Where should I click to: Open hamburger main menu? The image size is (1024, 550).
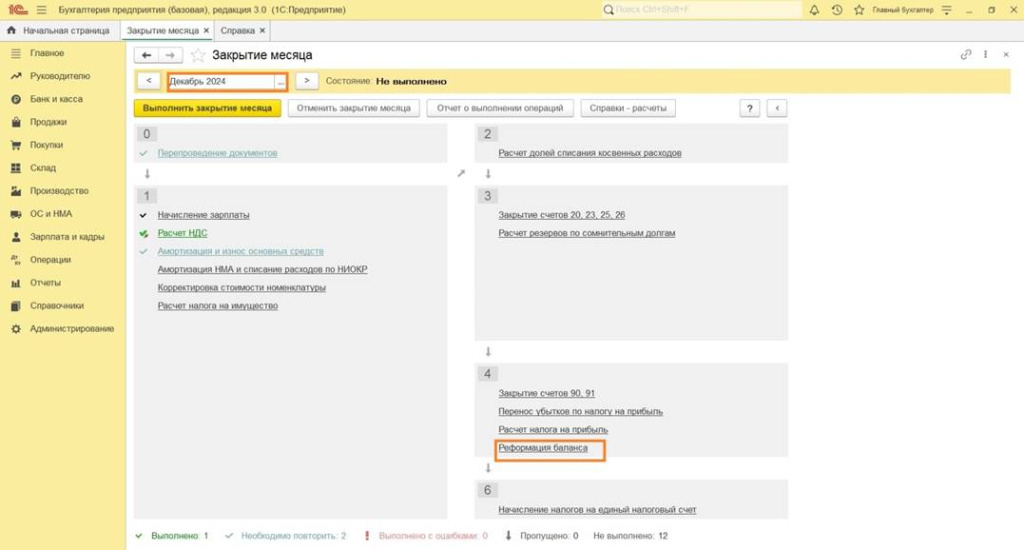tap(39, 9)
